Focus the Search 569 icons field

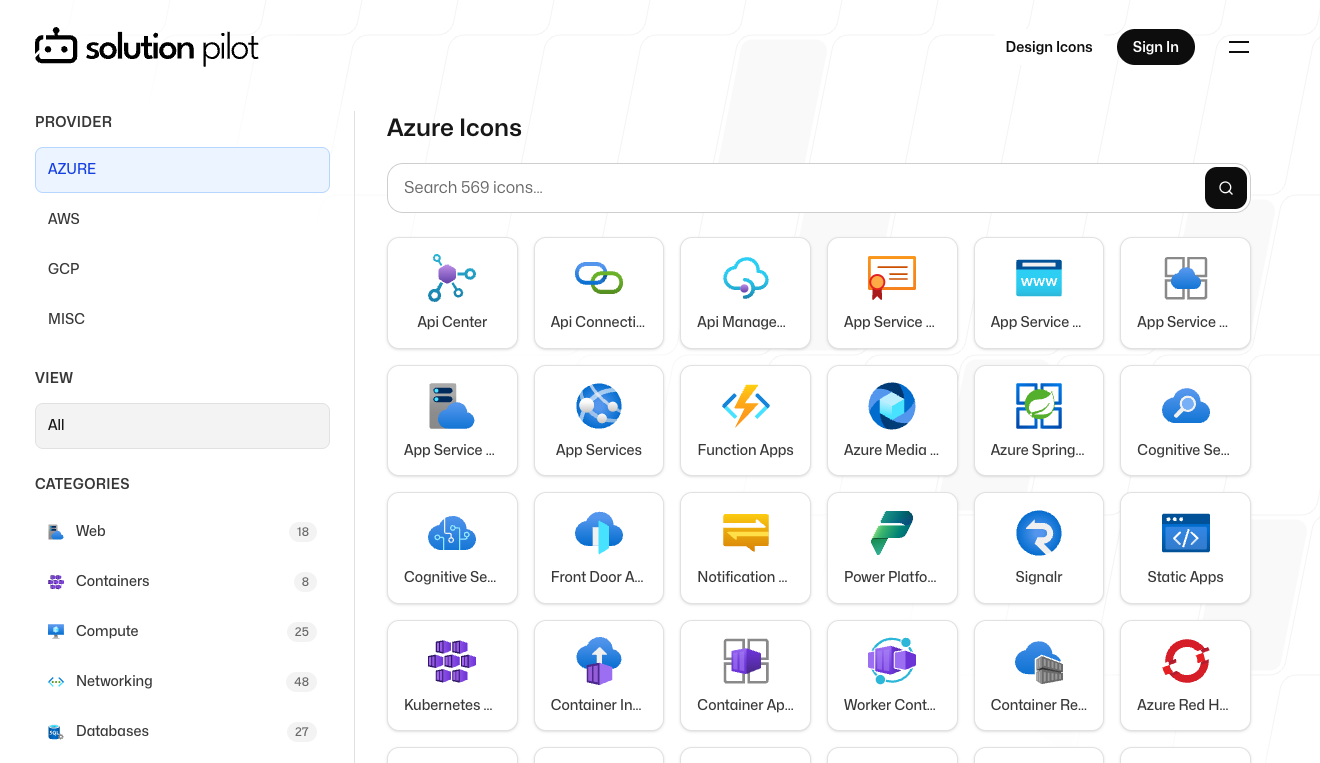pyautogui.click(x=796, y=188)
